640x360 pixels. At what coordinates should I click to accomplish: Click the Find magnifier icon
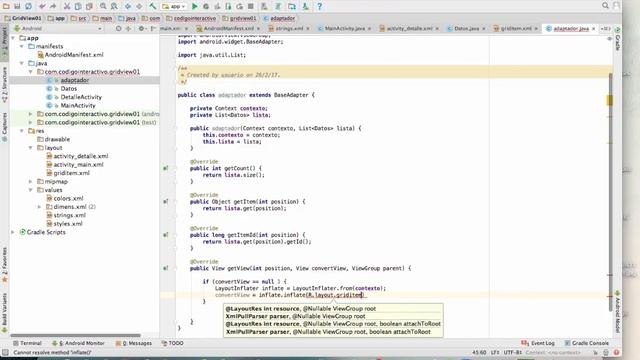tap(103, 6)
